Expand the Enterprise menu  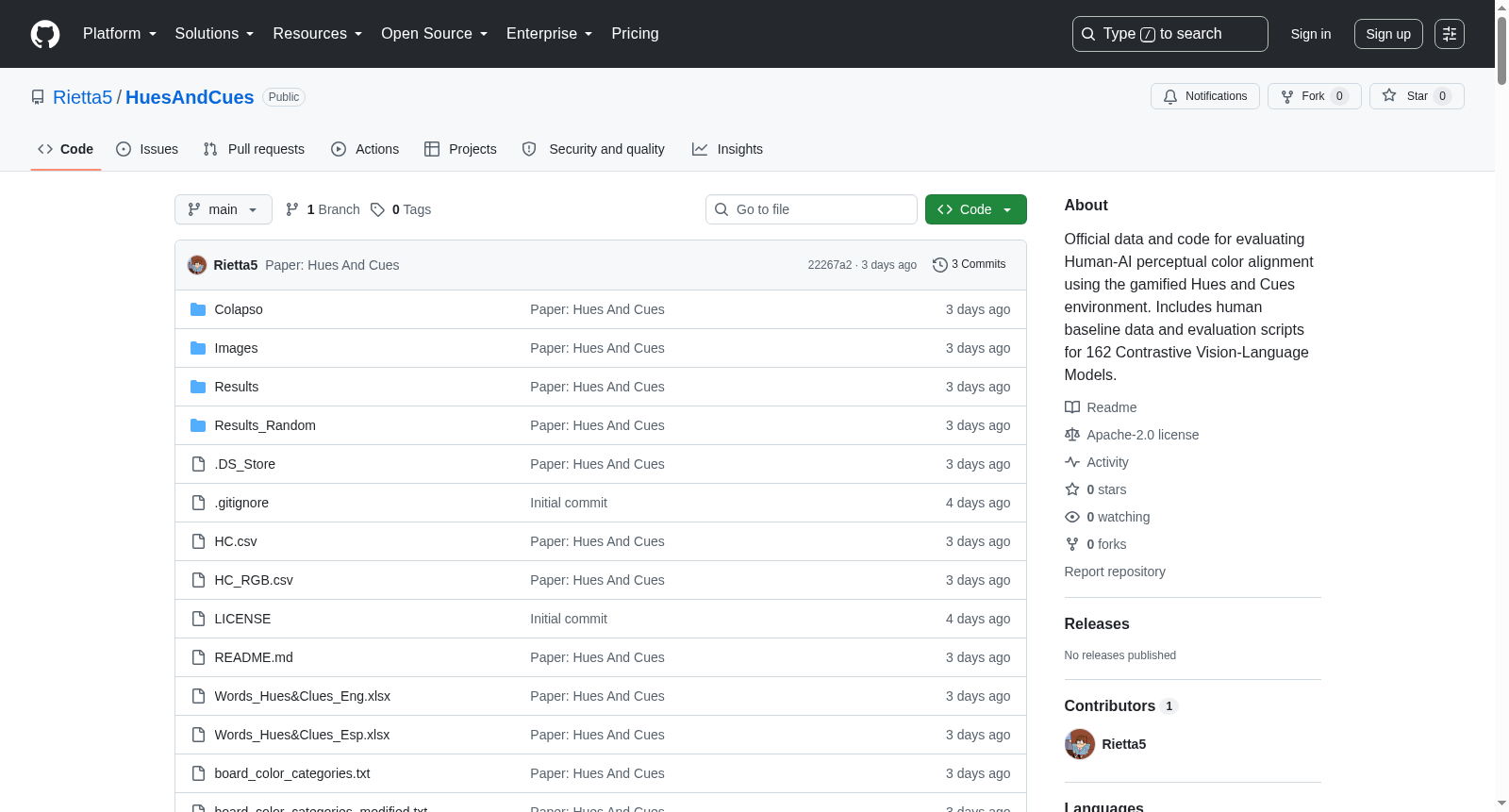[x=549, y=34]
